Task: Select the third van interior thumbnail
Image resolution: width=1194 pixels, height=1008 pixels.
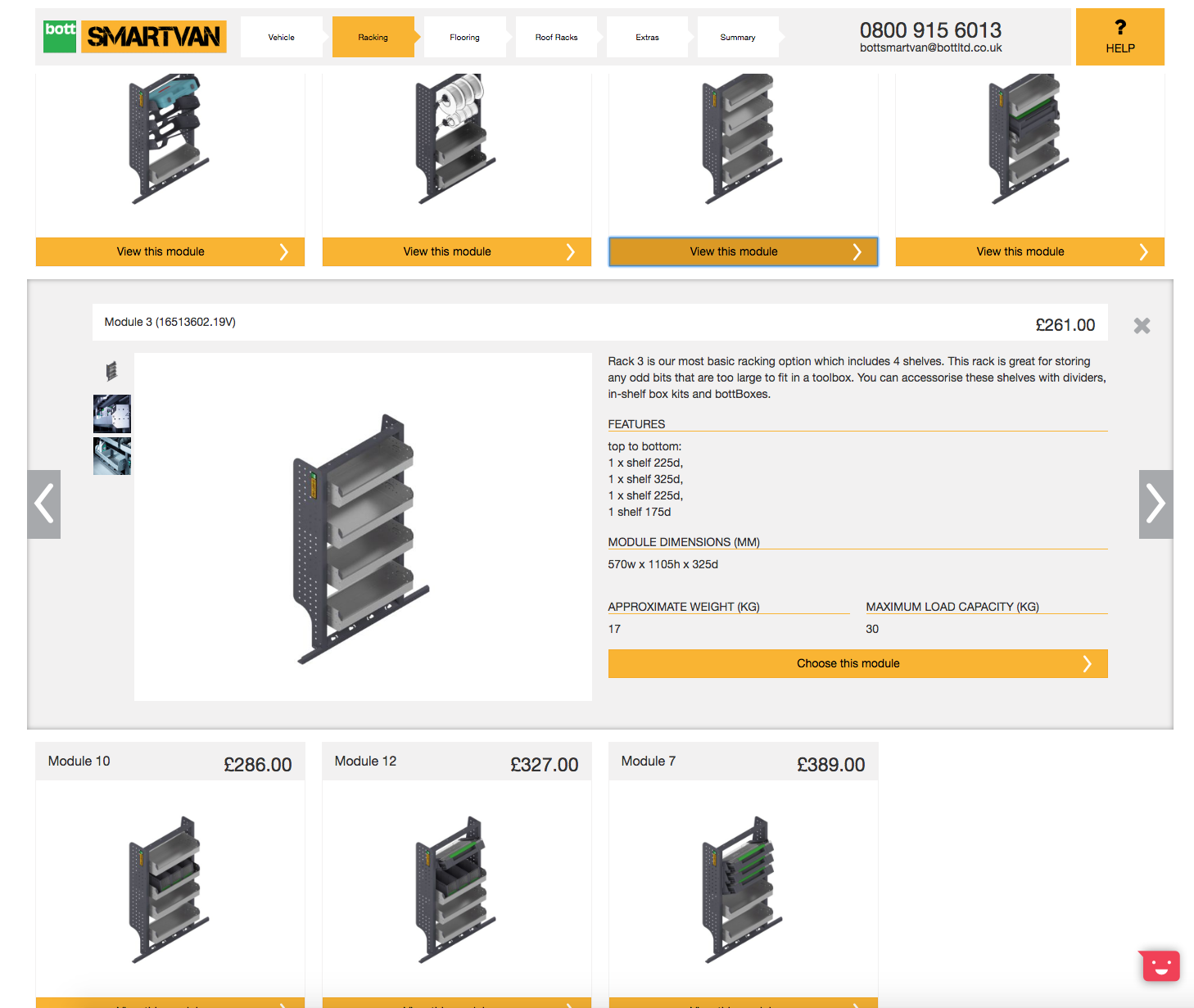Action: tap(112, 456)
